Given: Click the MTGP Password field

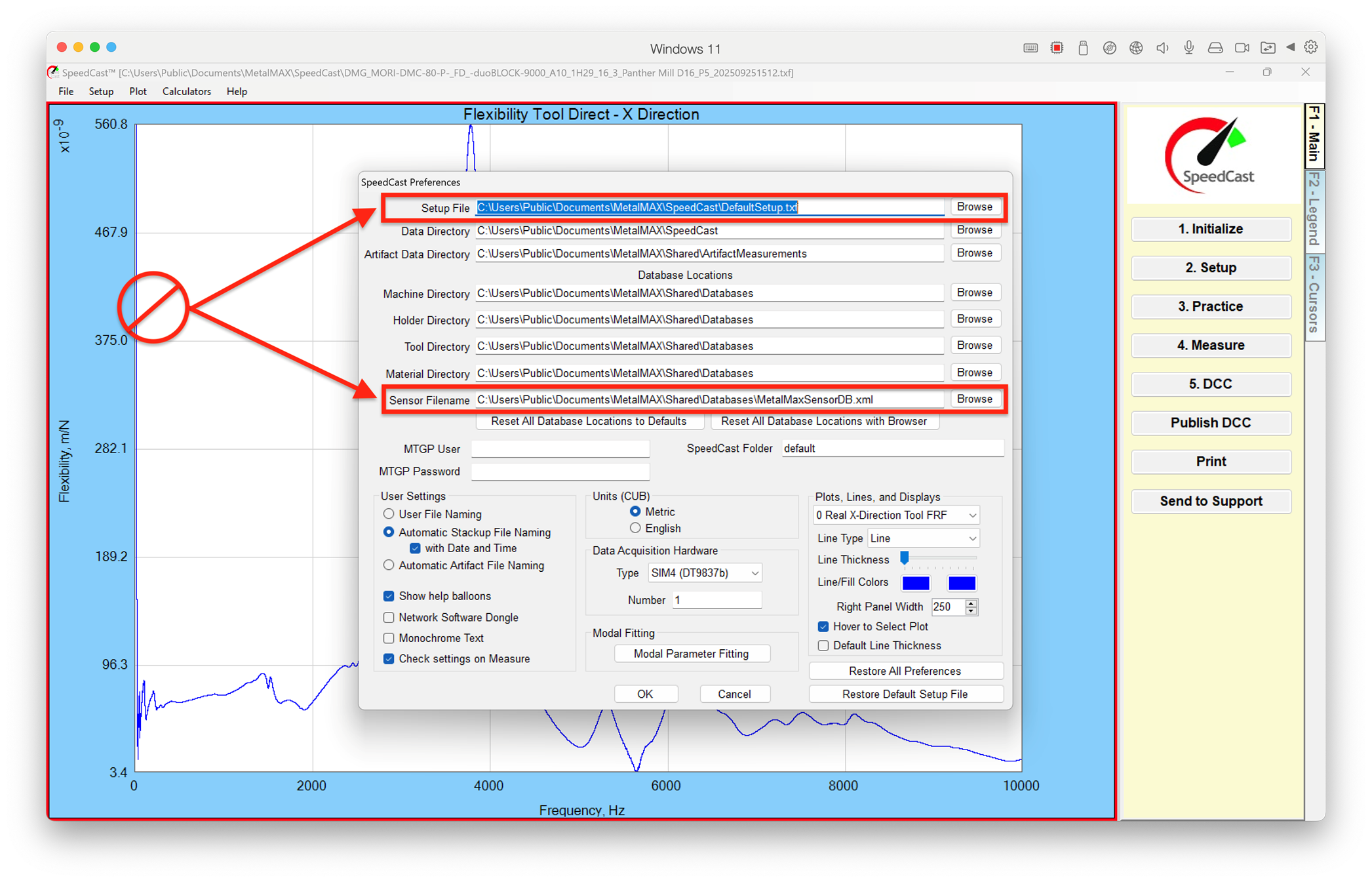Looking at the screenshot, I should [x=560, y=471].
